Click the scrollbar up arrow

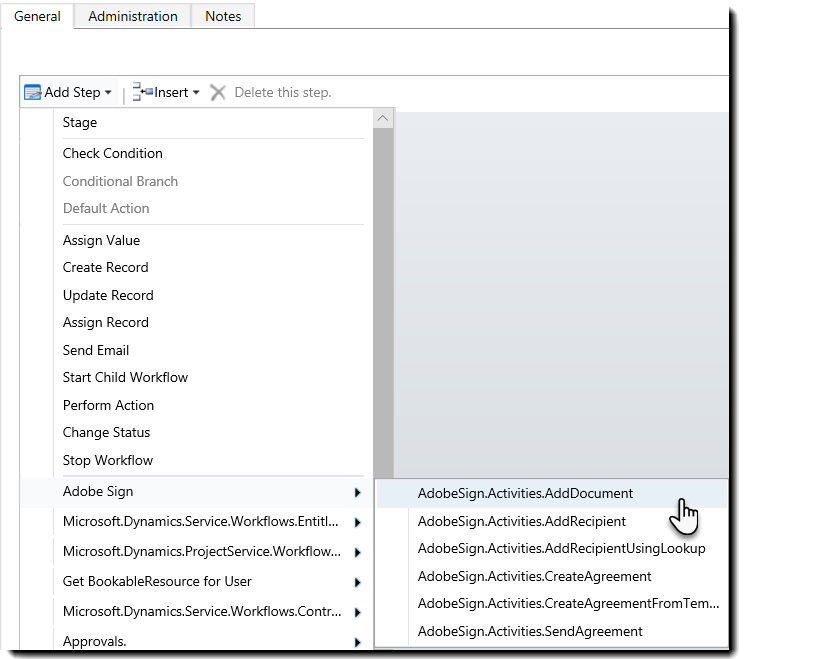point(382,117)
